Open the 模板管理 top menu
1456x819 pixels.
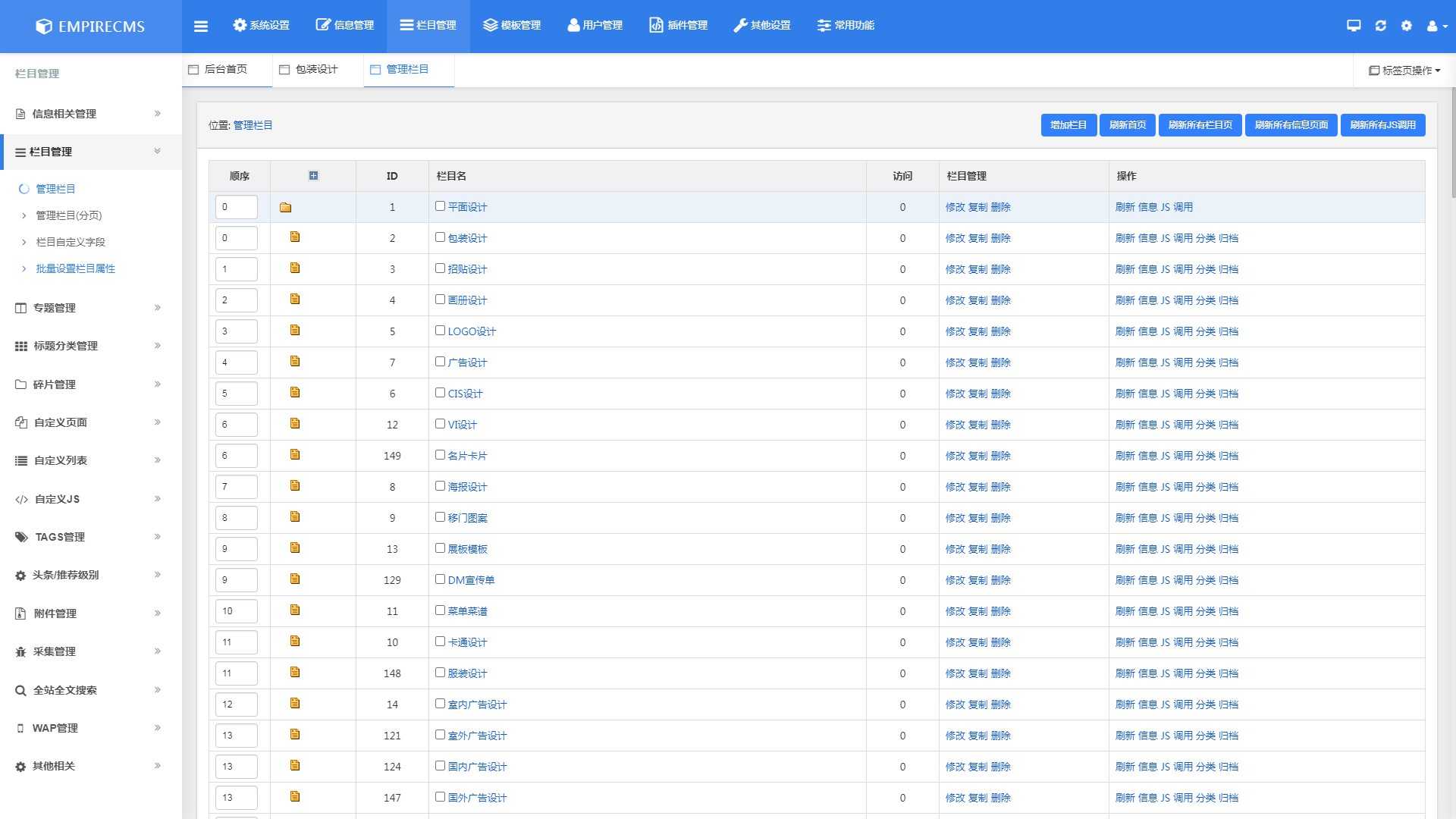point(512,26)
